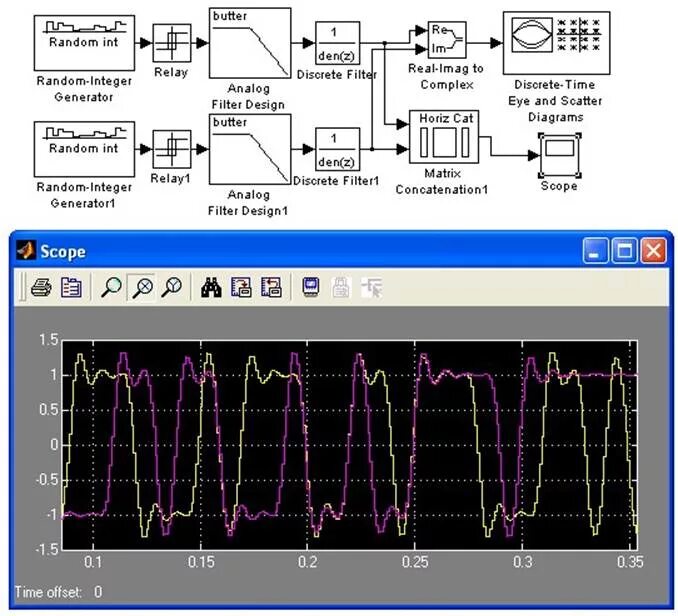The height and width of the screenshot is (616, 678).
Task: Click Save current axes settings icon
Action: click(x=241, y=287)
